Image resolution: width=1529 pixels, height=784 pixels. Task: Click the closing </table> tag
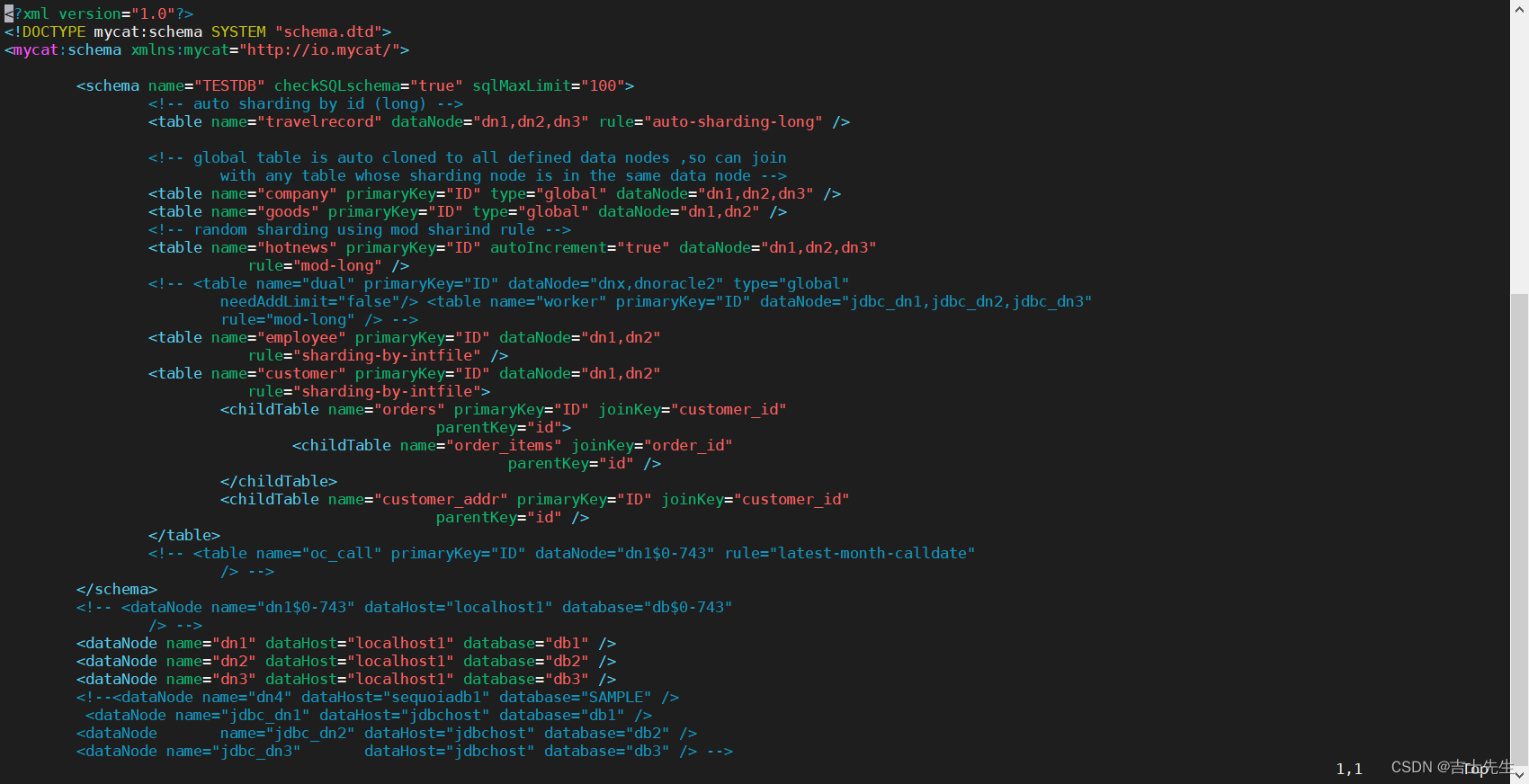tap(184, 535)
